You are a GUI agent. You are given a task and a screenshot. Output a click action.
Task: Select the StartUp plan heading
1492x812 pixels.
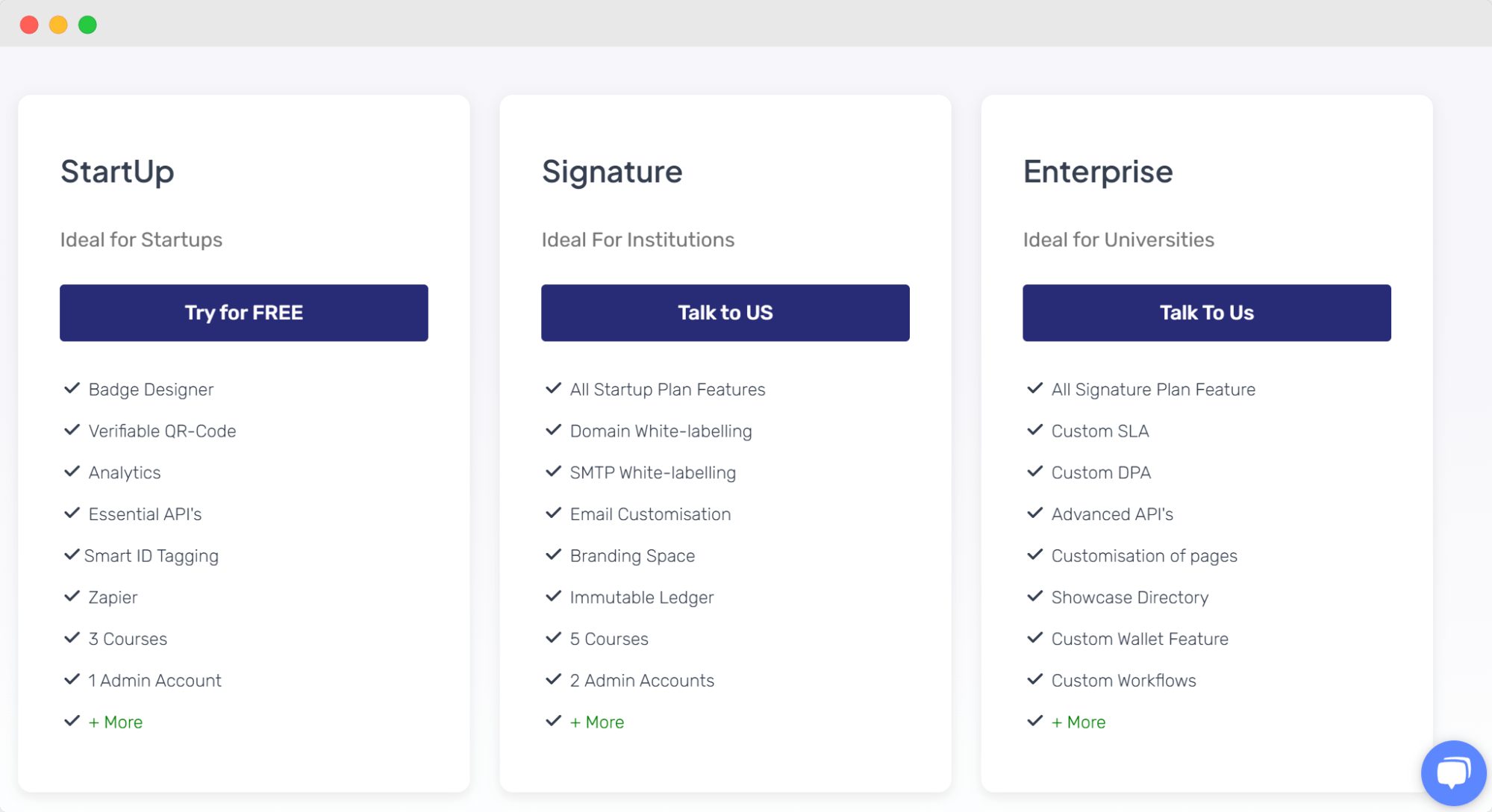tap(117, 172)
